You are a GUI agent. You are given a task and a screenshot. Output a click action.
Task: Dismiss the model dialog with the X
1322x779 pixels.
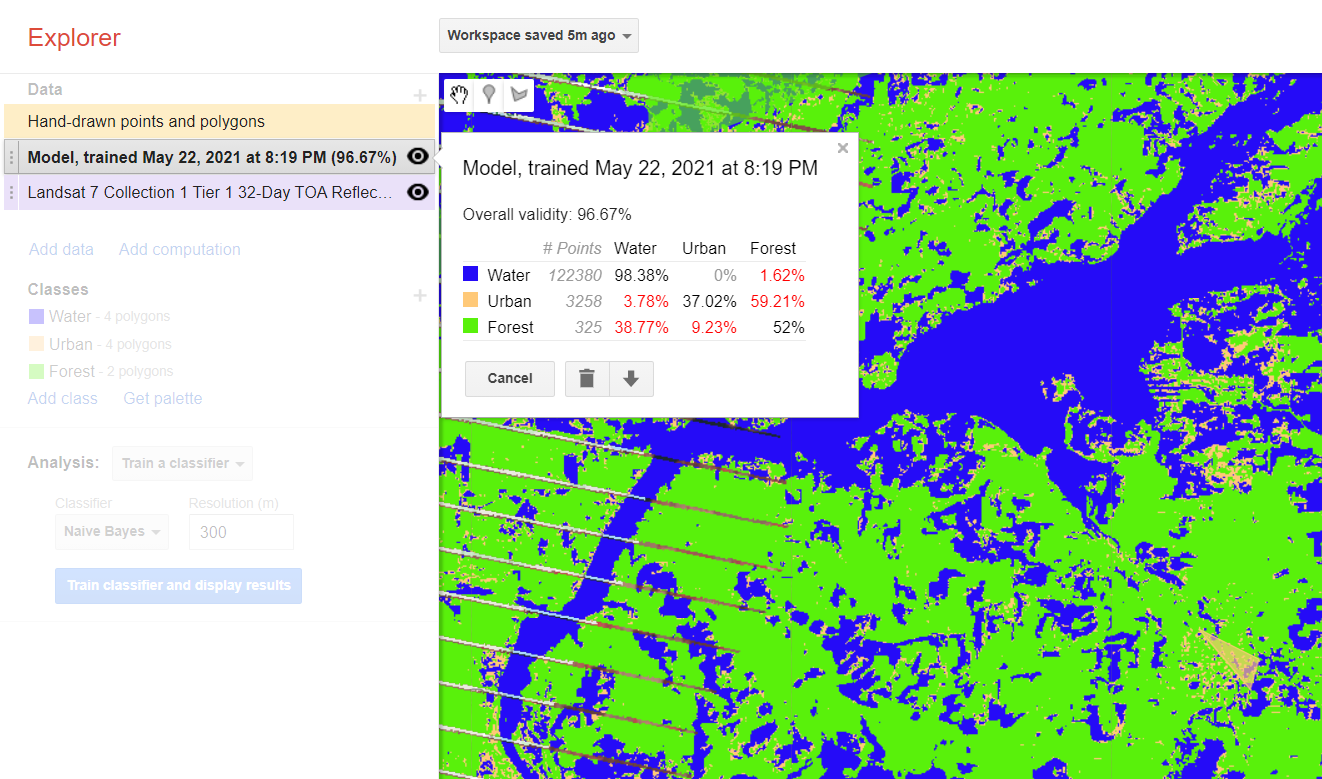point(842,147)
